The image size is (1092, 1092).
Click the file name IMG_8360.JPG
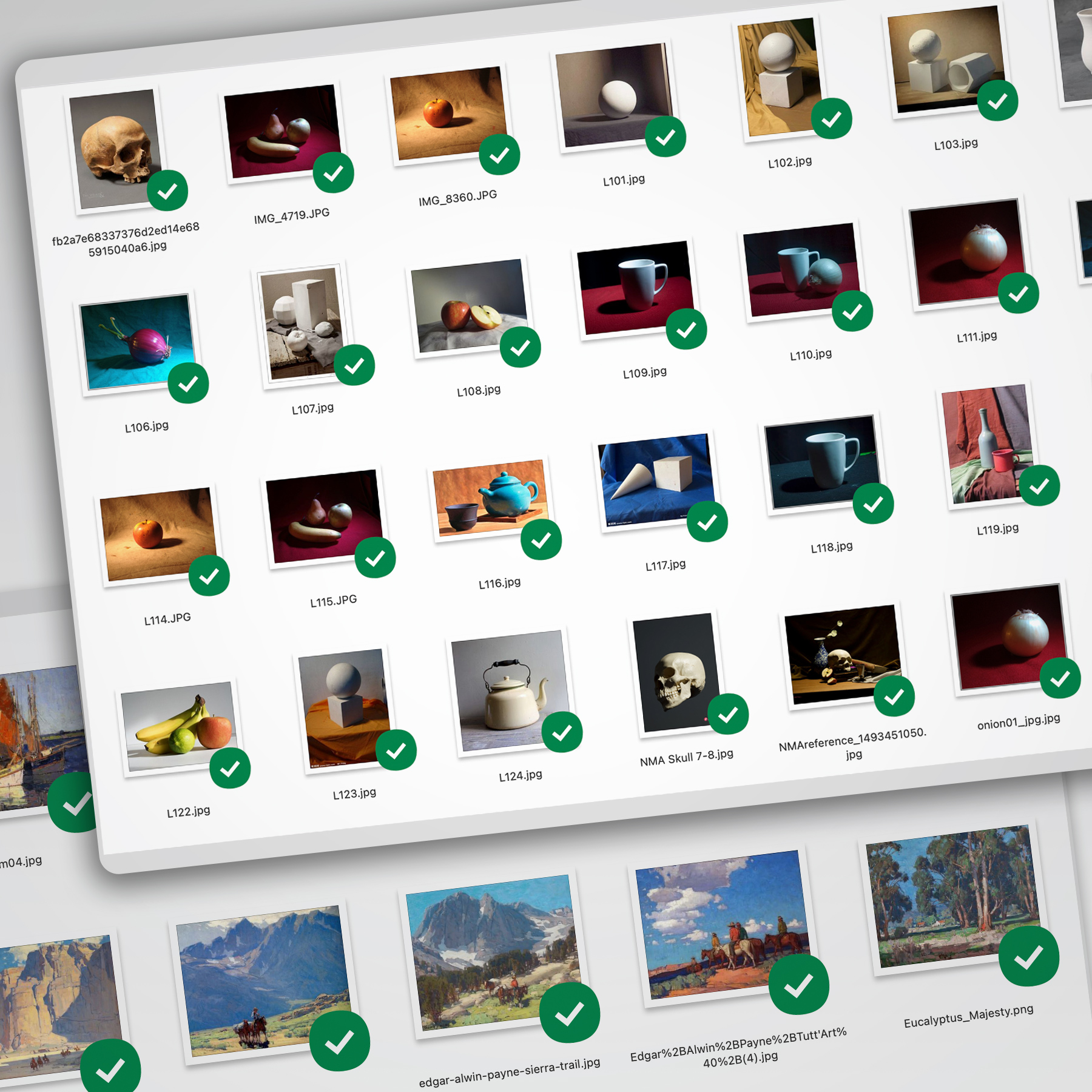pyautogui.click(x=458, y=198)
